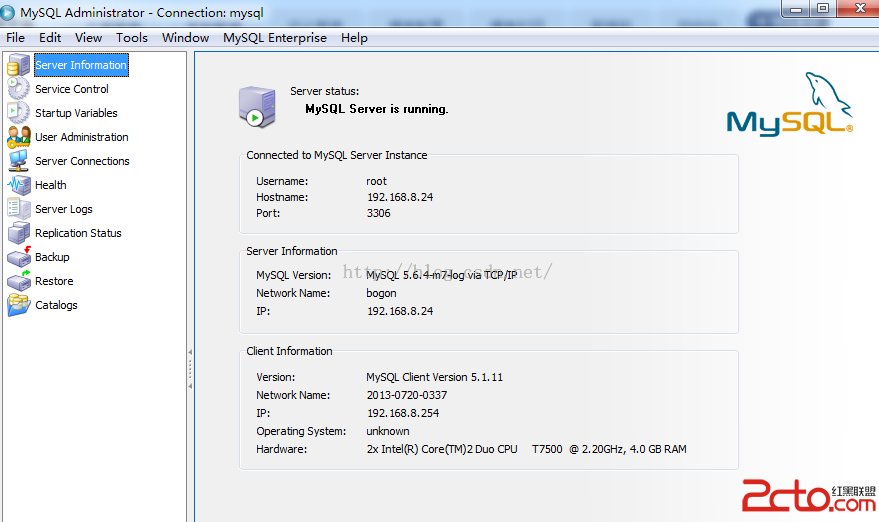Click the Catalogs folder icon
This screenshot has height=522, width=879.
[x=18, y=305]
